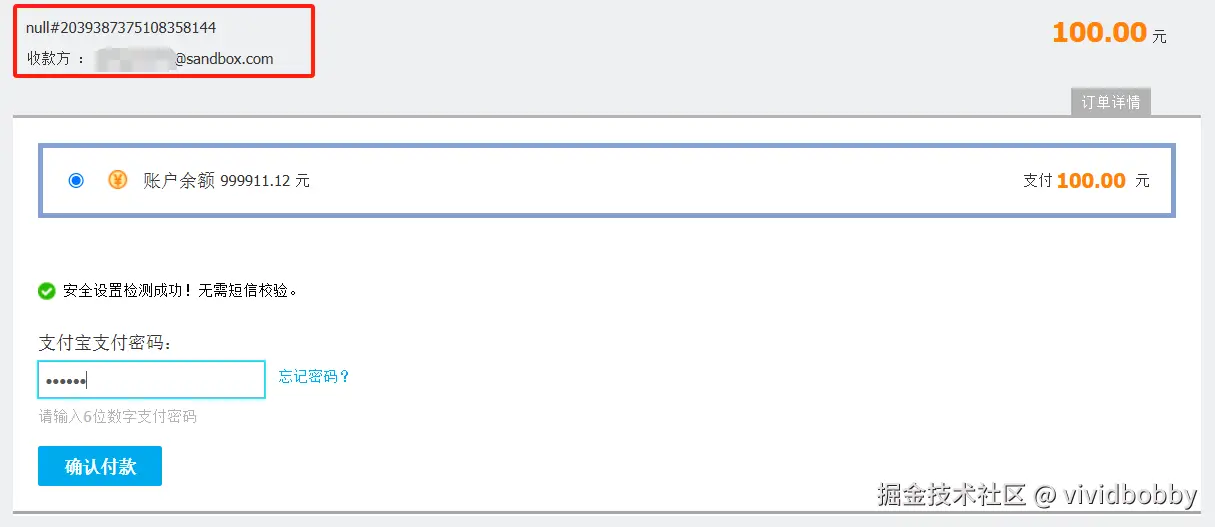The height and width of the screenshot is (527, 1215).
Task: Click the payee @sandbox.com email text
Action: click(x=224, y=58)
